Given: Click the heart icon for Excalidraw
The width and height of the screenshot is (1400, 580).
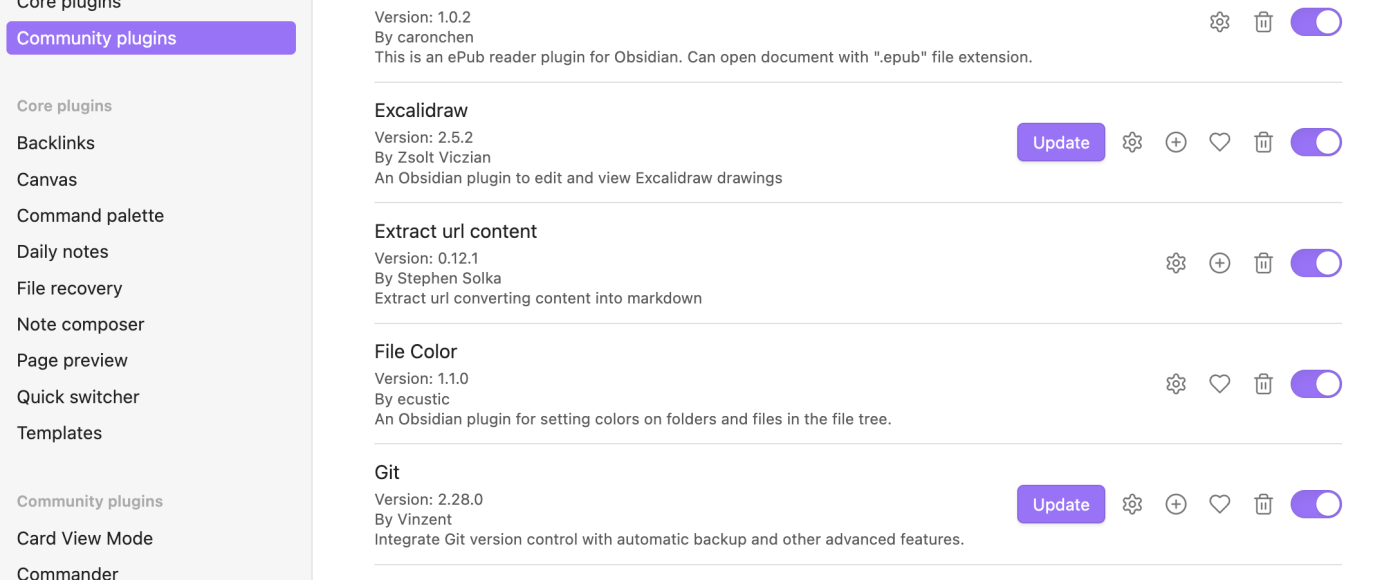Looking at the screenshot, I should coord(1220,142).
